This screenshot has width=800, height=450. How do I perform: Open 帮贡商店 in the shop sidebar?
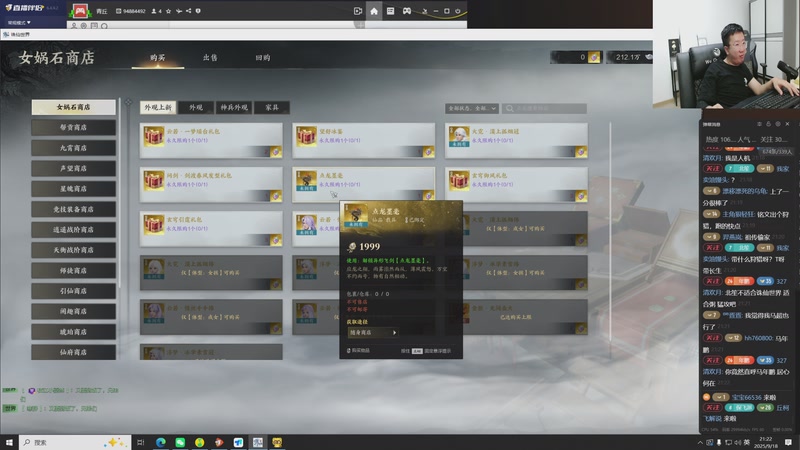coord(73,128)
